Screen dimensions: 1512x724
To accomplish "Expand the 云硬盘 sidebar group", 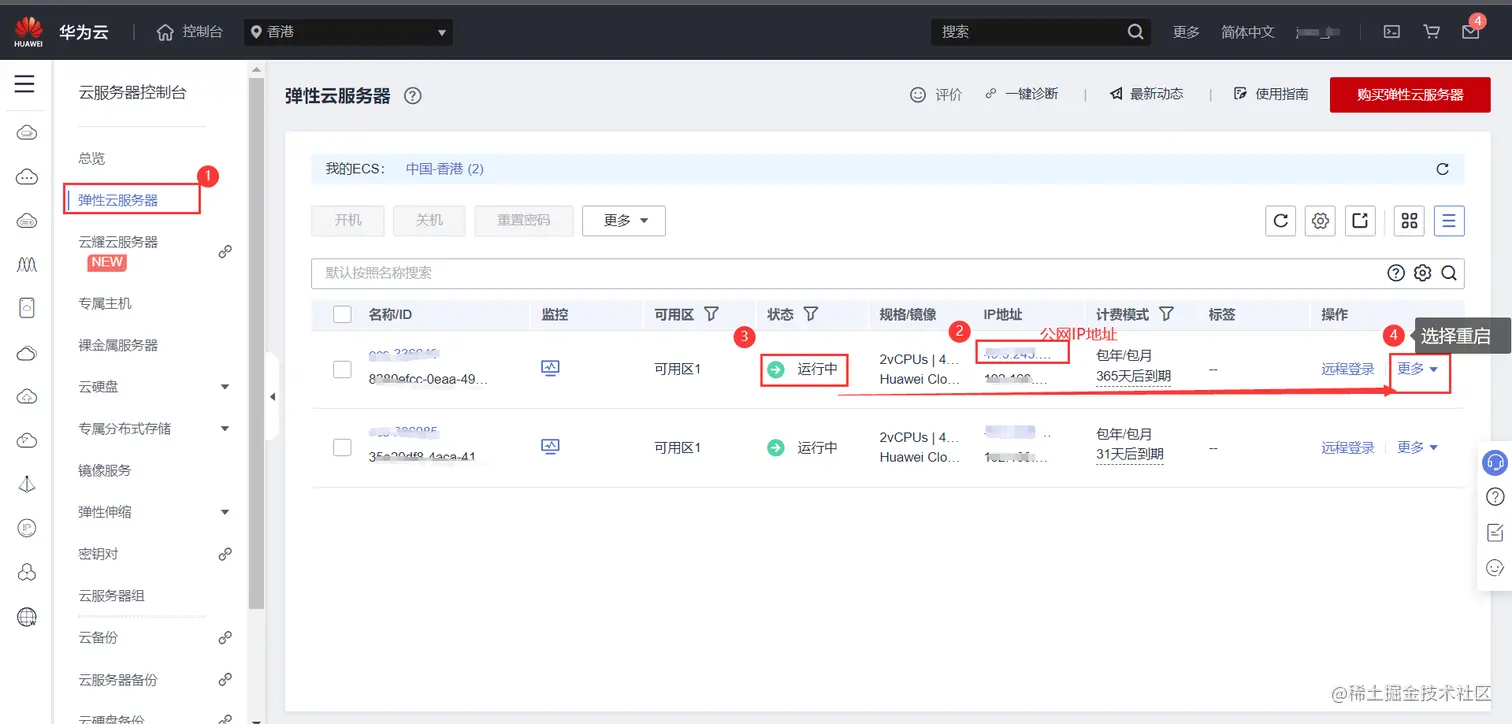I will (x=224, y=387).
